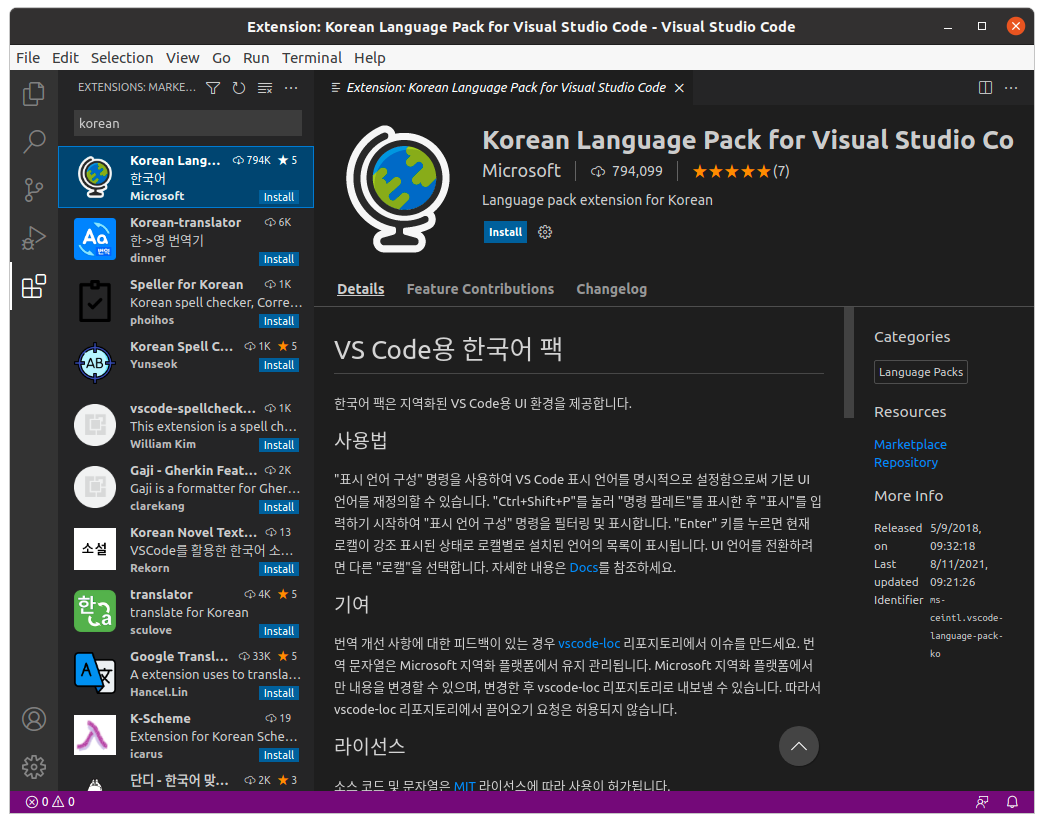The image size is (1044, 823).
Task: Click the errors and warnings status indicator
Action: pyautogui.click(x=50, y=802)
